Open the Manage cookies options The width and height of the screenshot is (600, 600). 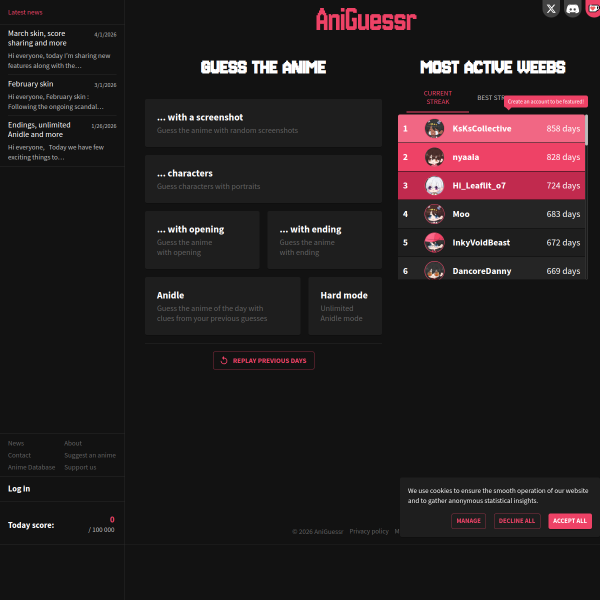(468, 521)
